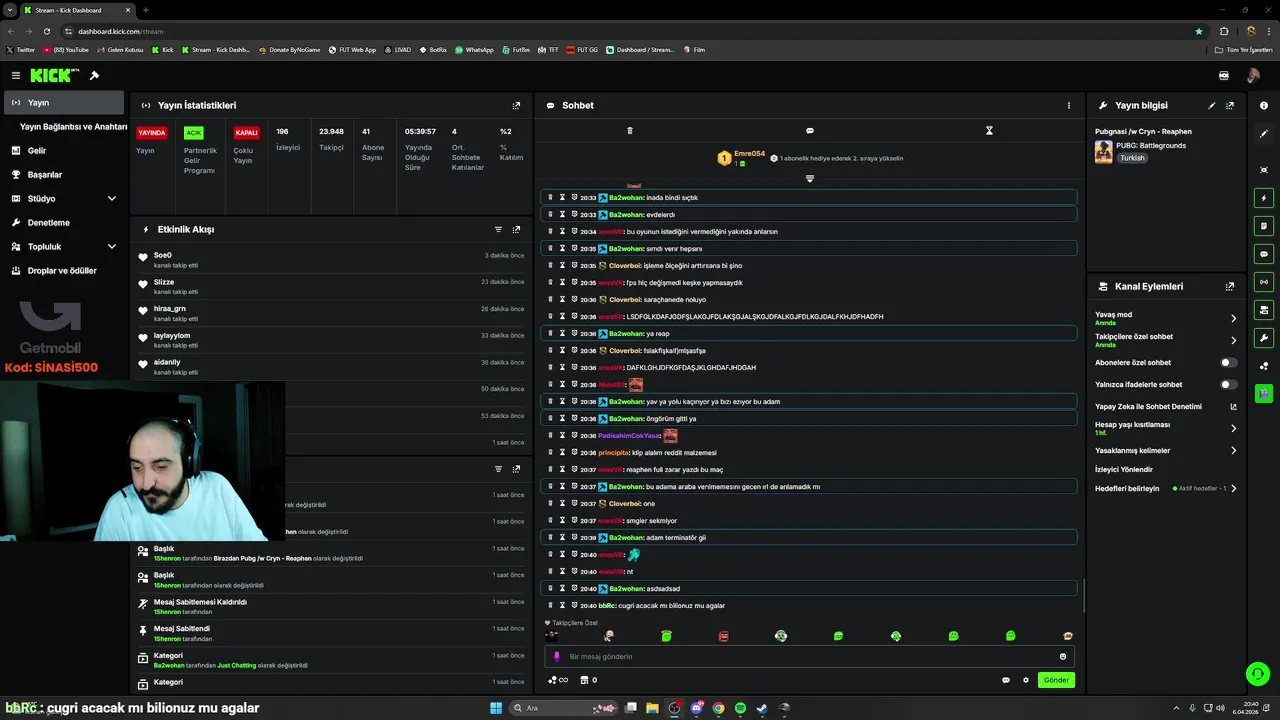Open the chat settings gear next to Gönder
The height and width of the screenshot is (720, 1280).
click(1025, 680)
